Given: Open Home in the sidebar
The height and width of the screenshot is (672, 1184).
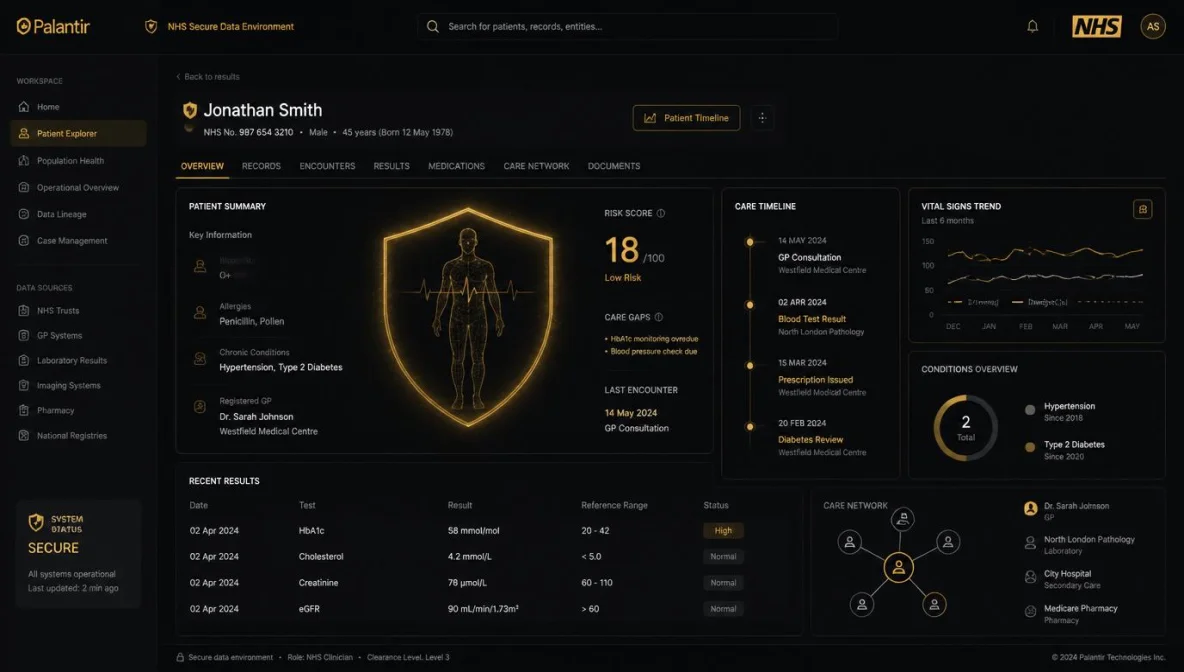Looking at the screenshot, I should pos(78,106).
